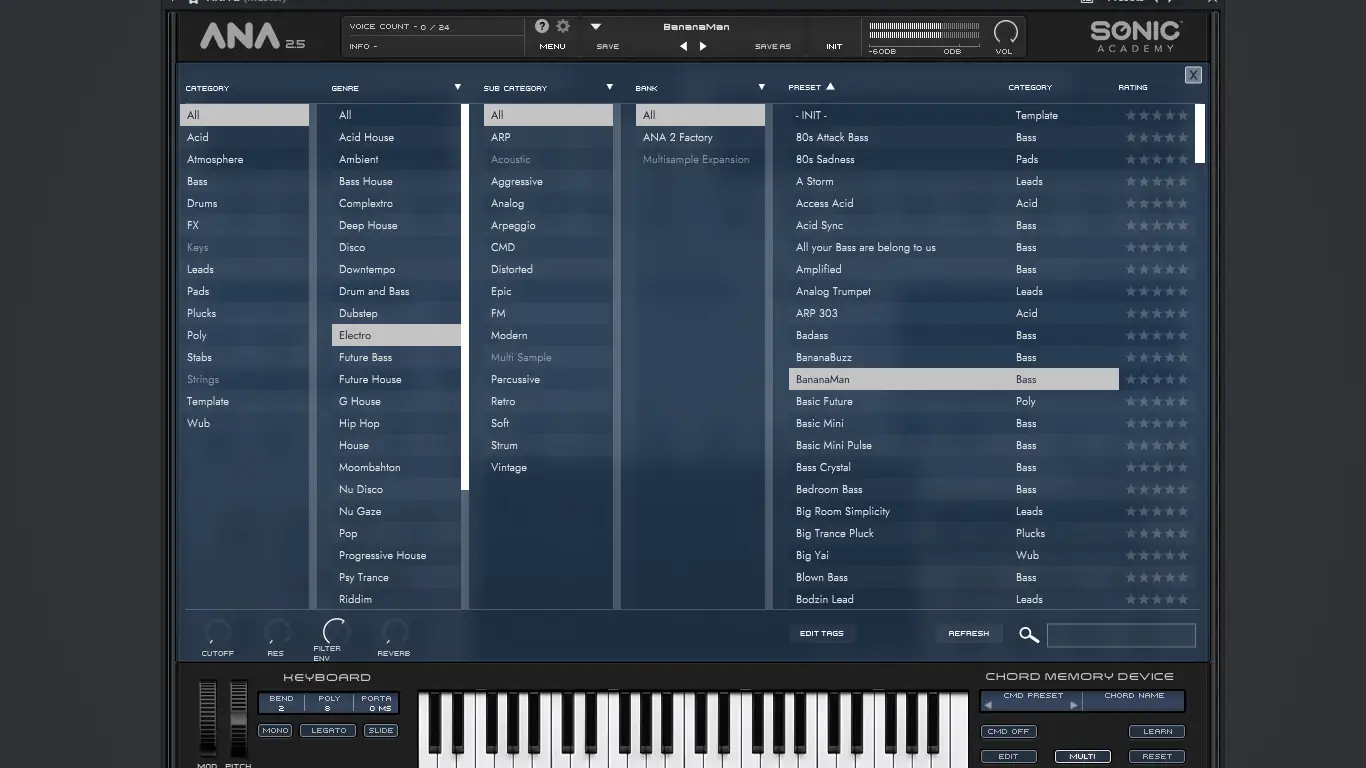Click the Rating column header
1366x768 pixels.
pos(1133,88)
